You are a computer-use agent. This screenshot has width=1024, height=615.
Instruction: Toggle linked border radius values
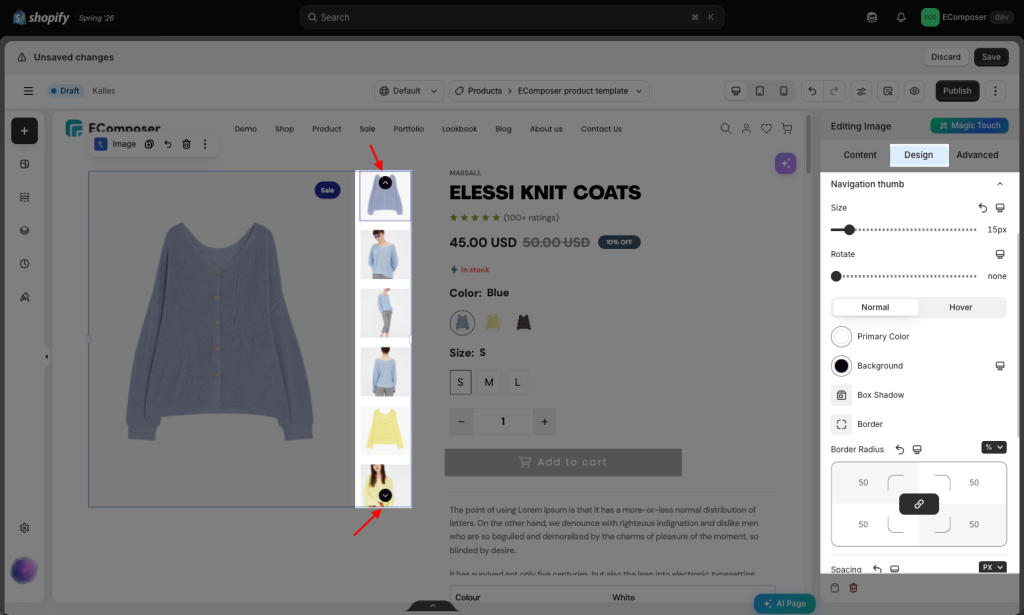coord(919,504)
